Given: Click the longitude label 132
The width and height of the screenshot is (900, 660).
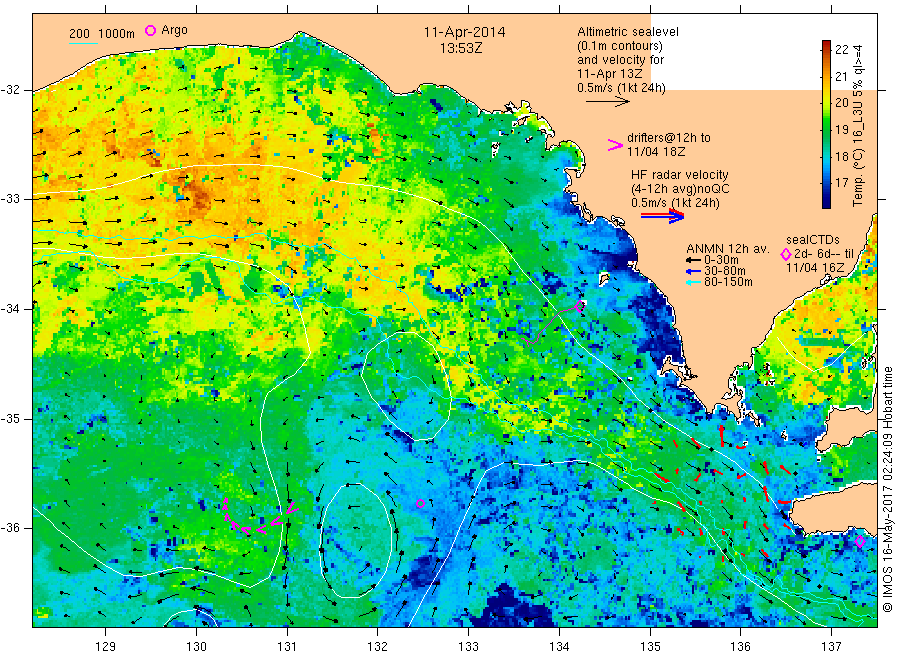Looking at the screenshot, I should 378,647.
